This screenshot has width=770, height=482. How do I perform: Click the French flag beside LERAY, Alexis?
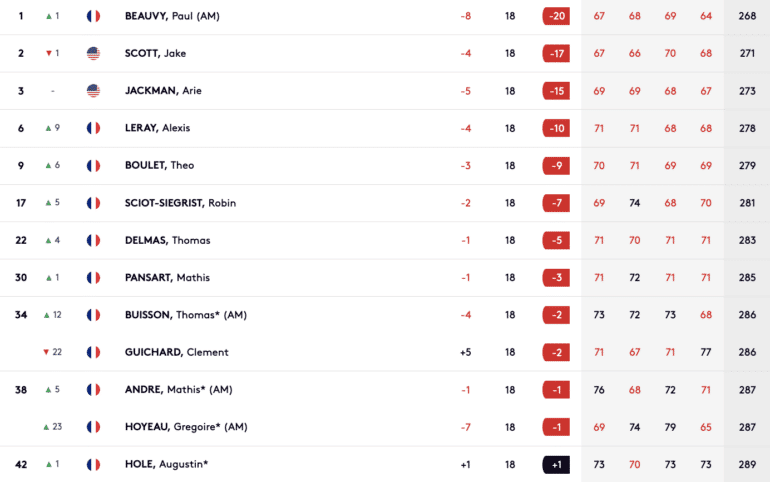point(93,128)
